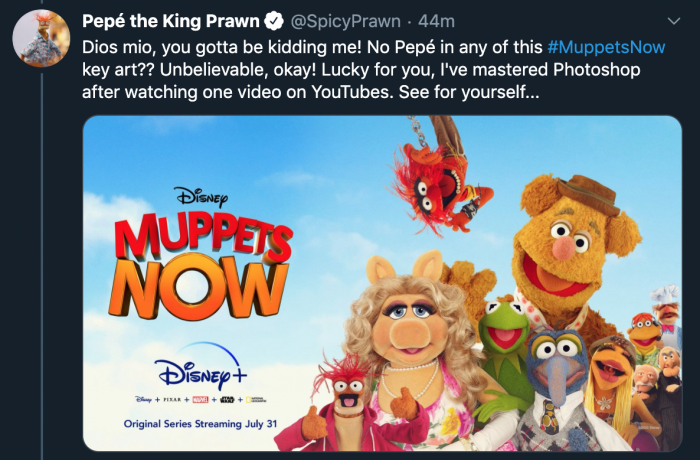Open Pepé the King Prawn's profile avatar
This screenshot has height=460, width=700.
(41, 38)
